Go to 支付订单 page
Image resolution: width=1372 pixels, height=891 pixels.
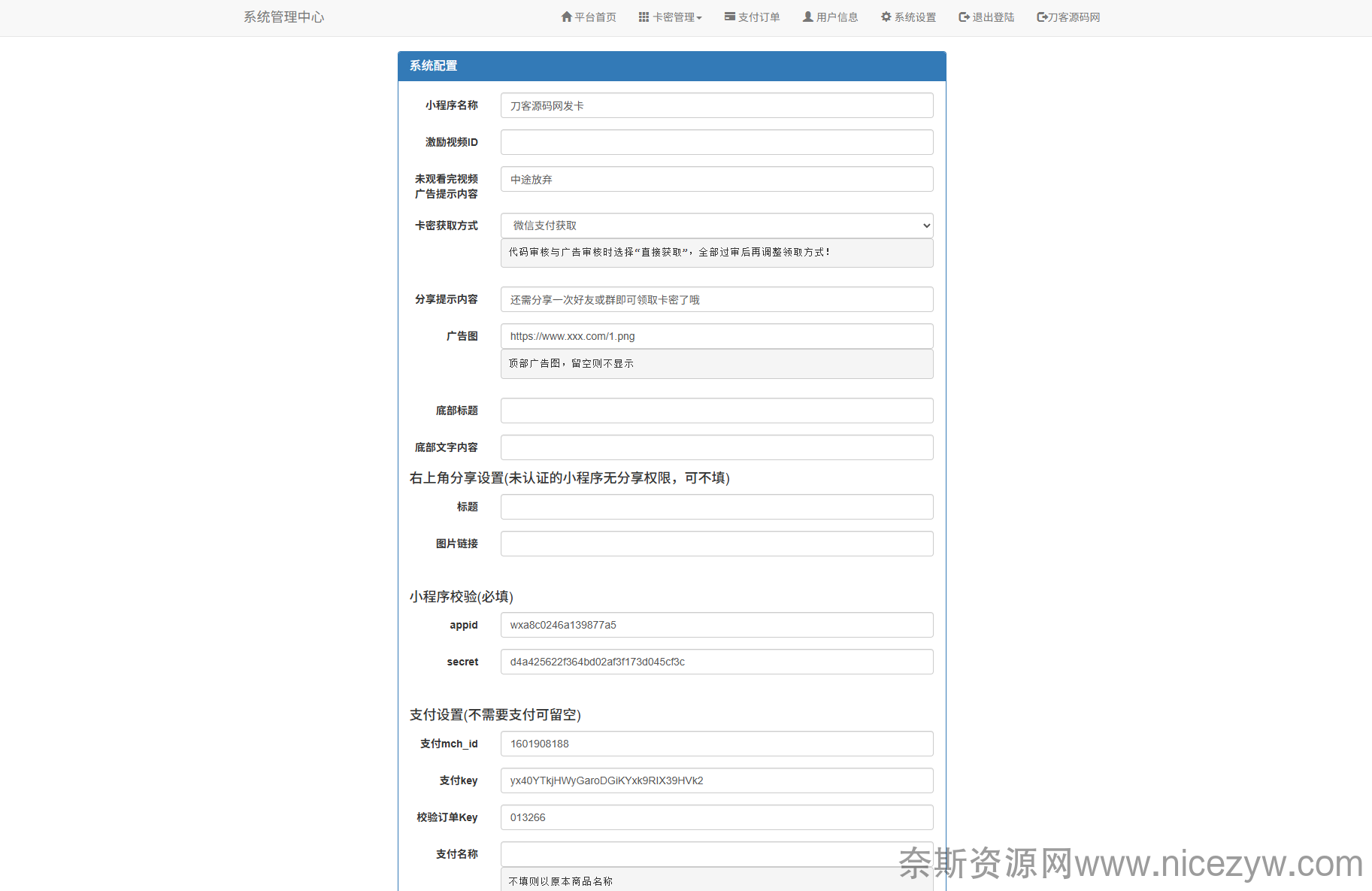point(753,17)
